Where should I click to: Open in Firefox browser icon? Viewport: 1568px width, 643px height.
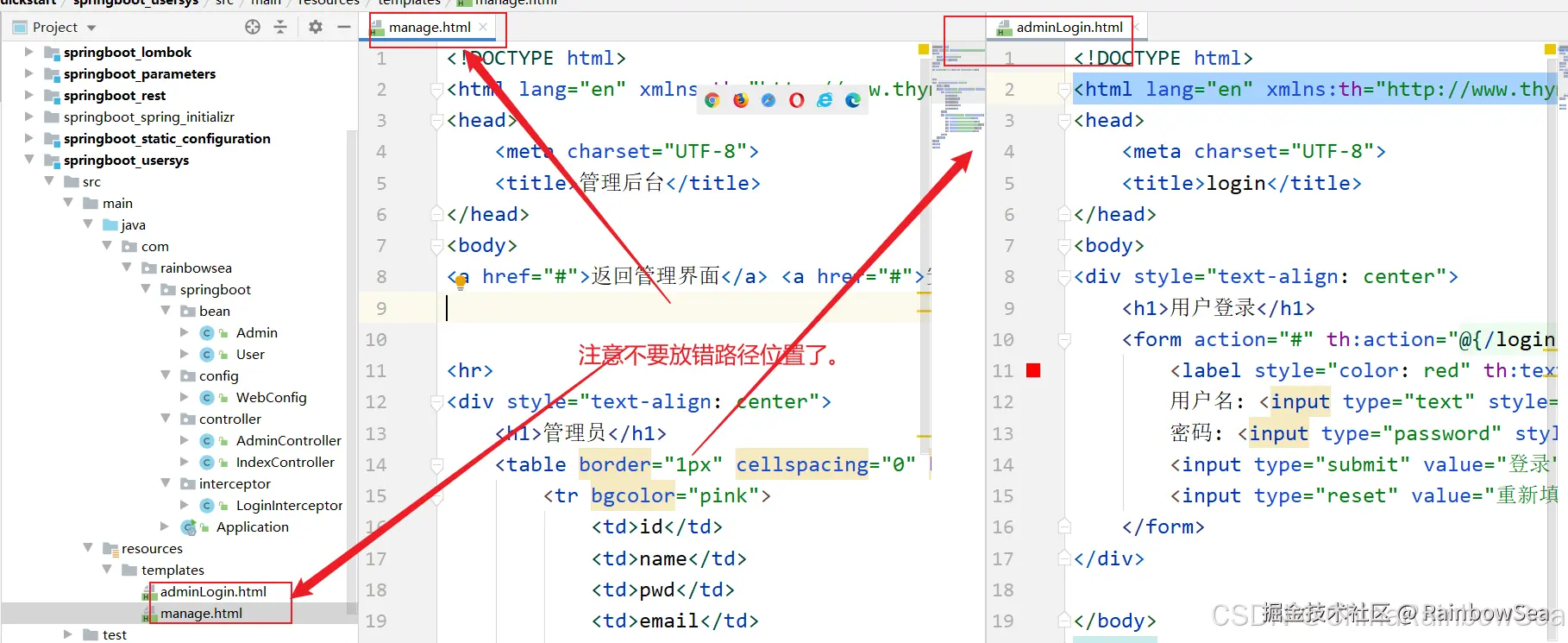coord(740,100)
